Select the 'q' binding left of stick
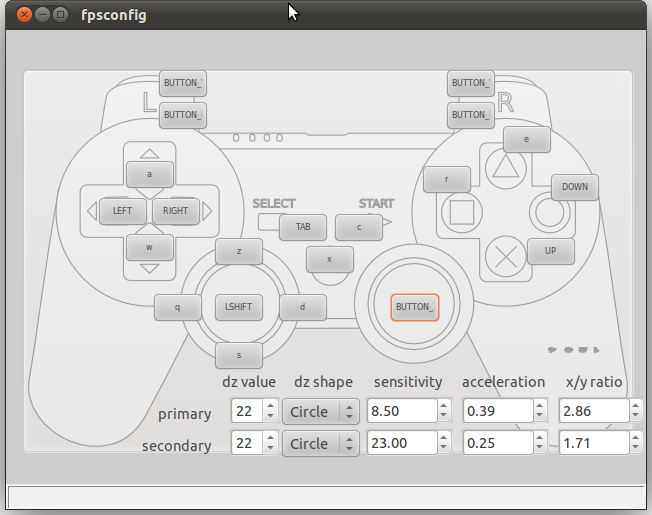 tap(178, 307)
